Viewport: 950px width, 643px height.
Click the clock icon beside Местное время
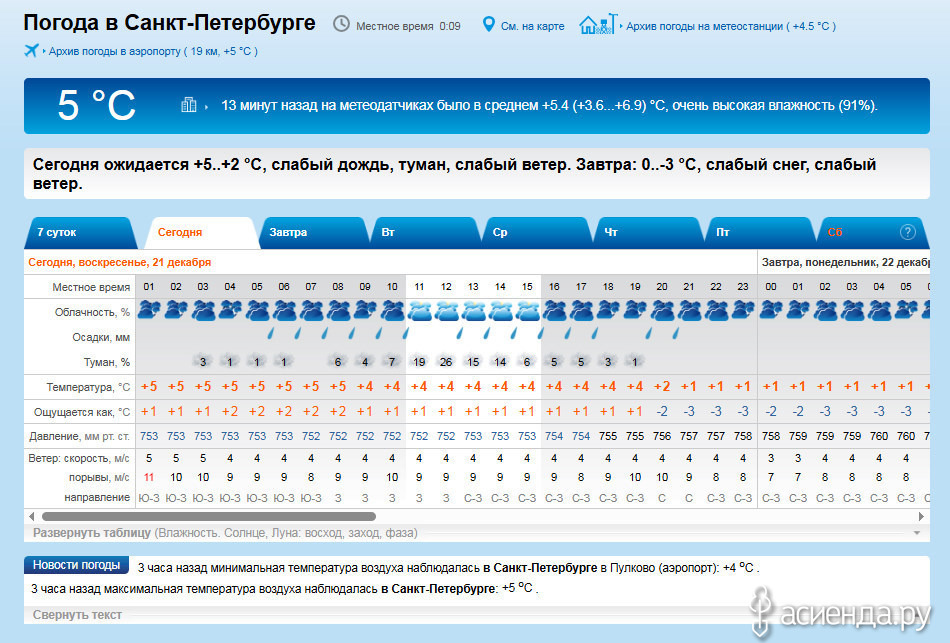[341, 24]
